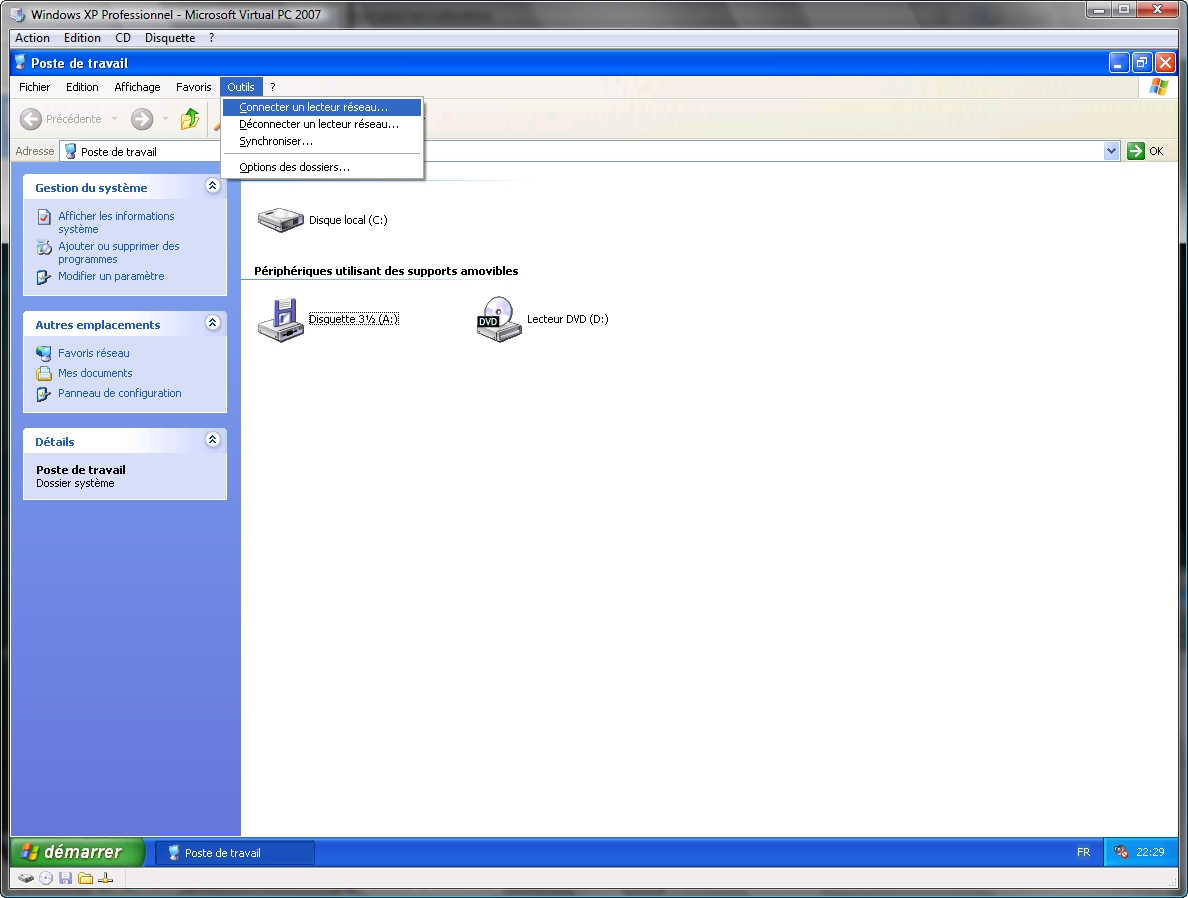1188x898 pixels.
Task: Open the Affichage menu
Action: coord(137,87)
